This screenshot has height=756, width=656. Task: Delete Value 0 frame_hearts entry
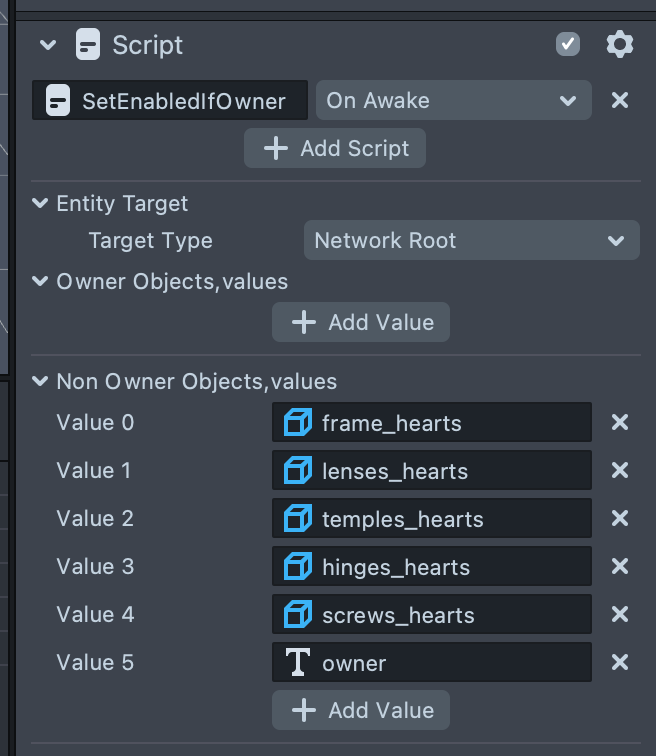pyautogui.click(x=620, y=422)
